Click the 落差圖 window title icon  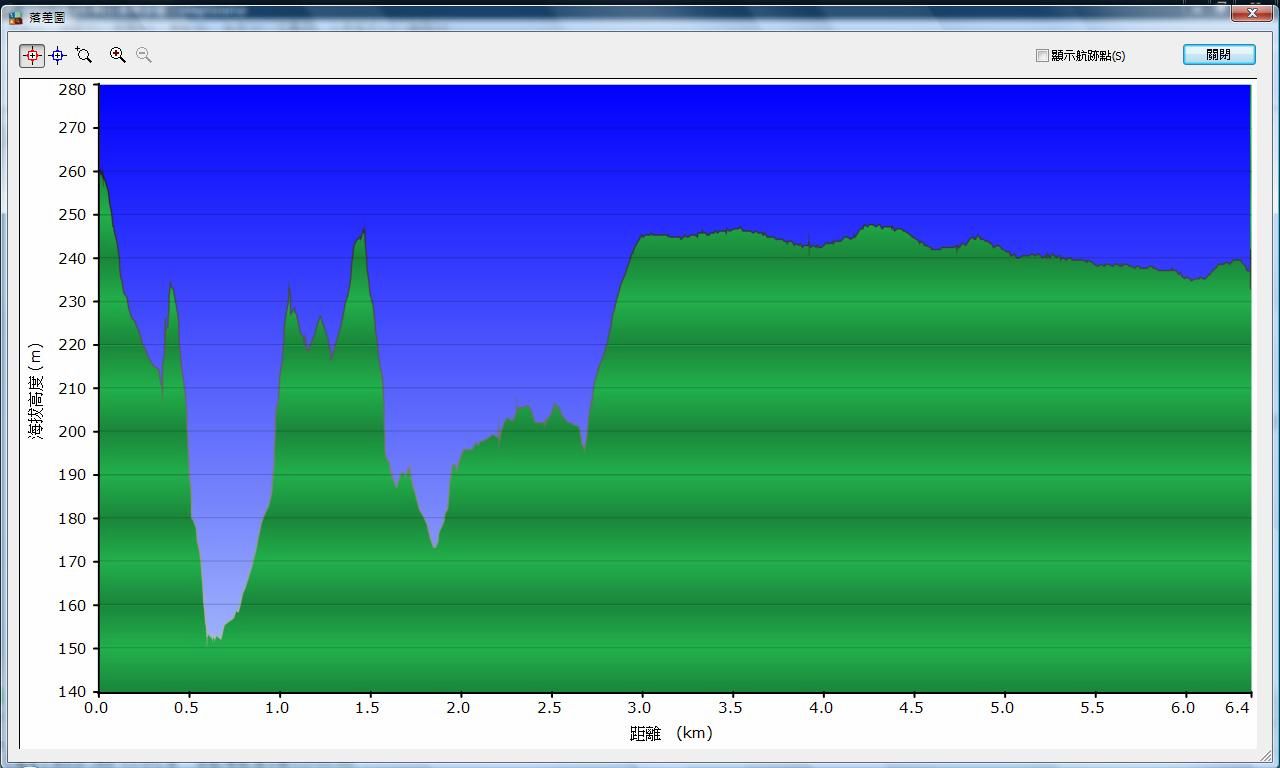(x=15, y=18)
